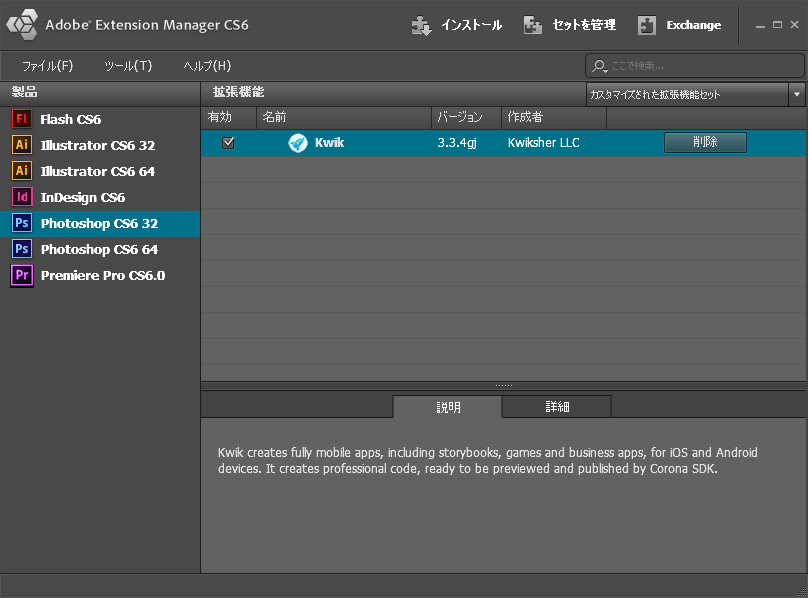Select Flash CS6 in the product list
This screenshot has width=808, height=598.
coord(100,119)
